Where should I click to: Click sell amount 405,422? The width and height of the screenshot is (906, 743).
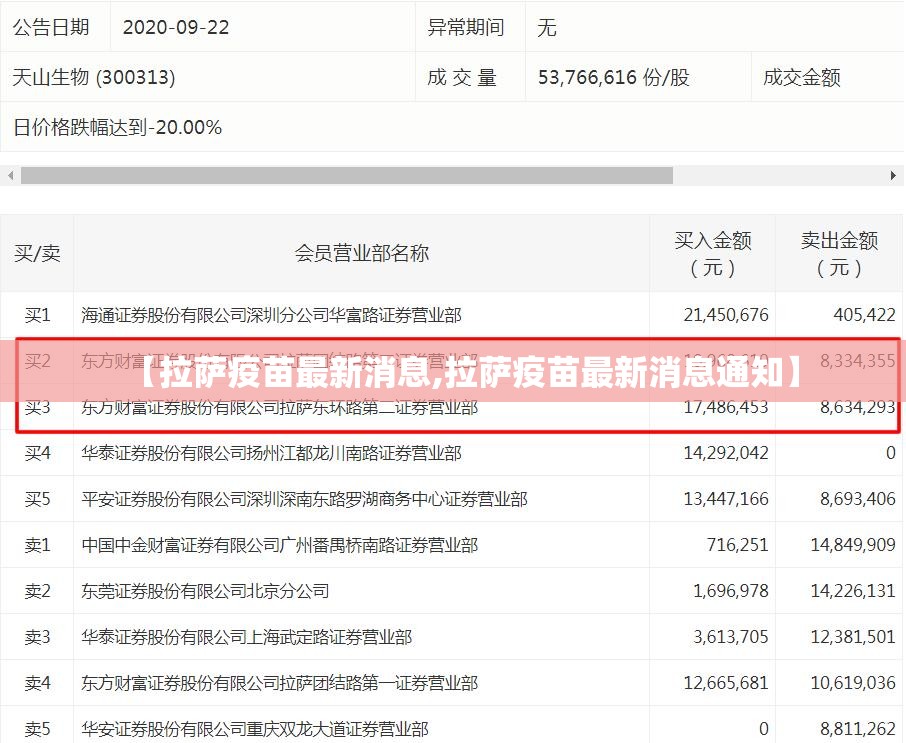864,315
